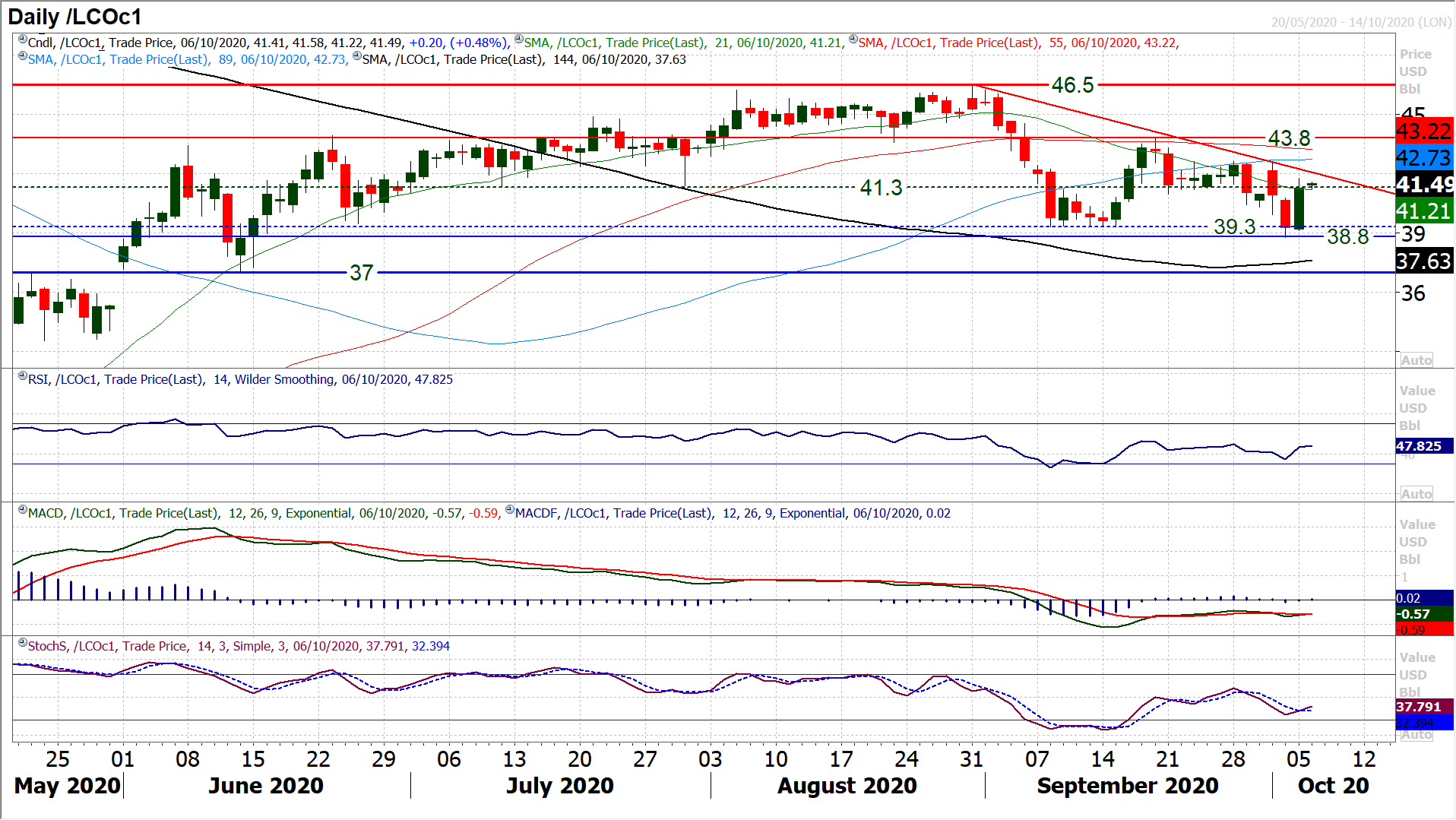The height and width of the screenshot is (820, 1456).
Task: Click the RSI panel Value USD Bbl header
Action: 1416,408
